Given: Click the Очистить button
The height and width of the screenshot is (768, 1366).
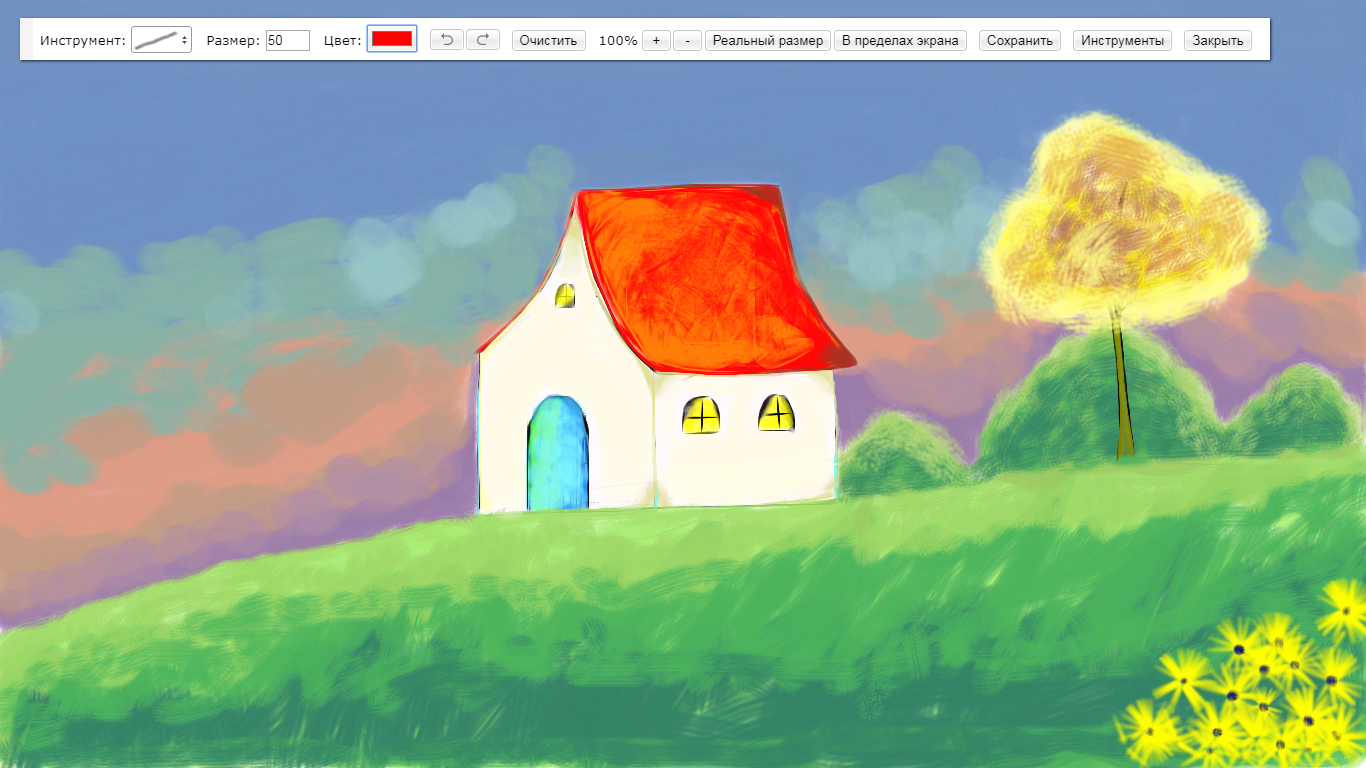Looking at the screenshot, I should [549, 40].
